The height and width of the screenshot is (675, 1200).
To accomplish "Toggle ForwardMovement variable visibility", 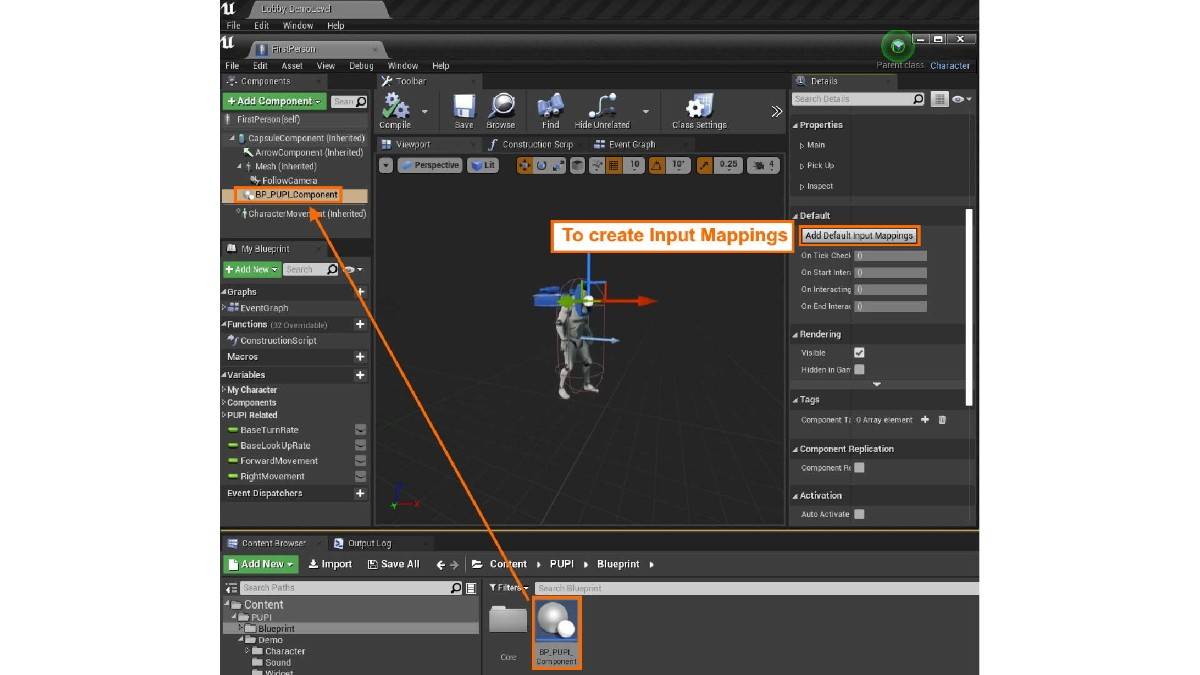I will tap(360, 461).
